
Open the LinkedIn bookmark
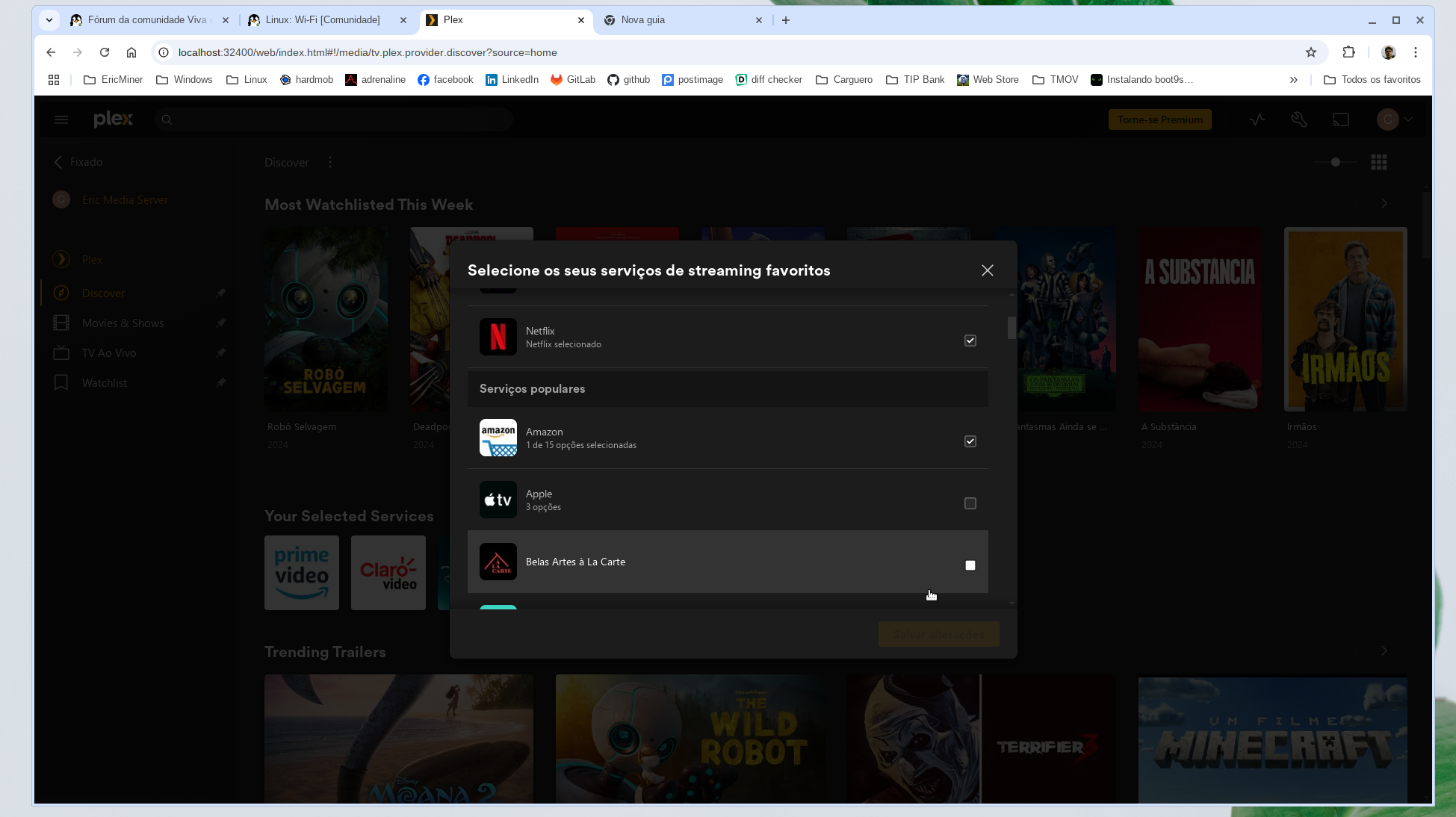512,80
